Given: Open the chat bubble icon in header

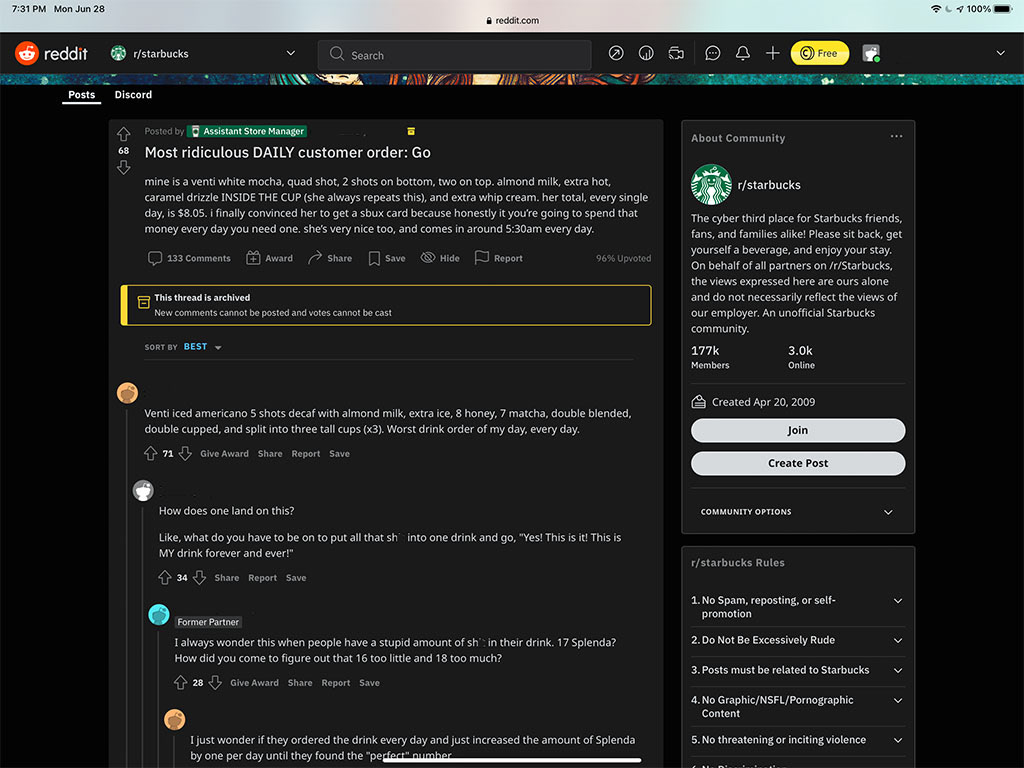Looking at the screenshot, I should point(712,54).
